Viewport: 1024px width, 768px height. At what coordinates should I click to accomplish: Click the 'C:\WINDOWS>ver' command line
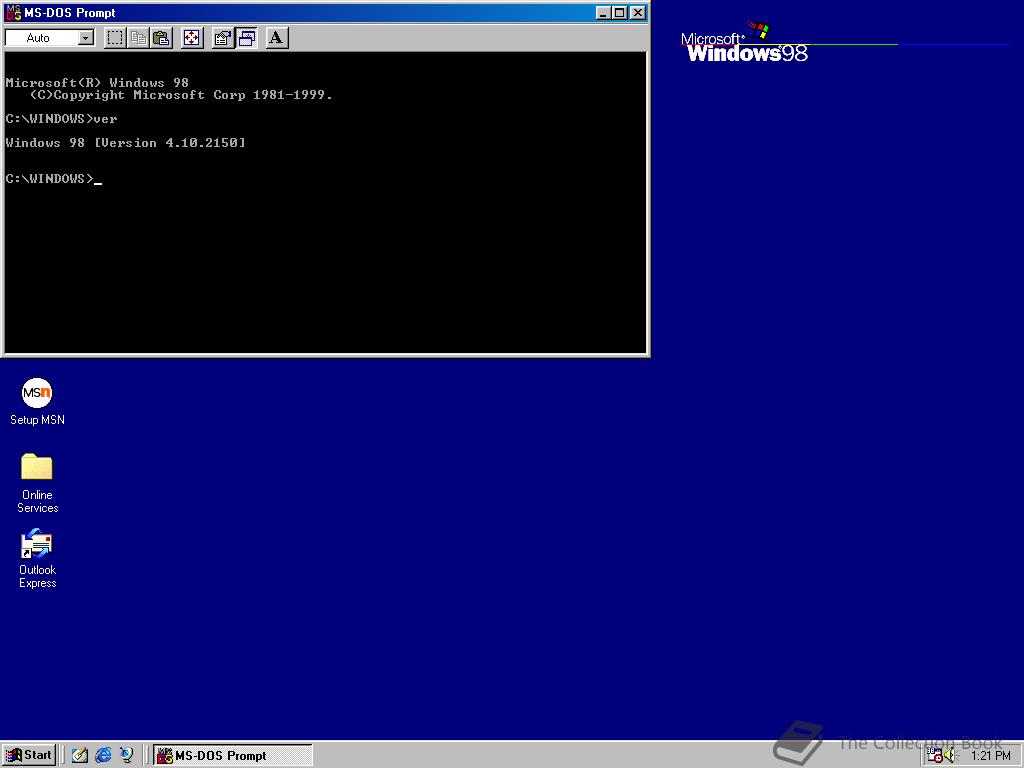61,119
